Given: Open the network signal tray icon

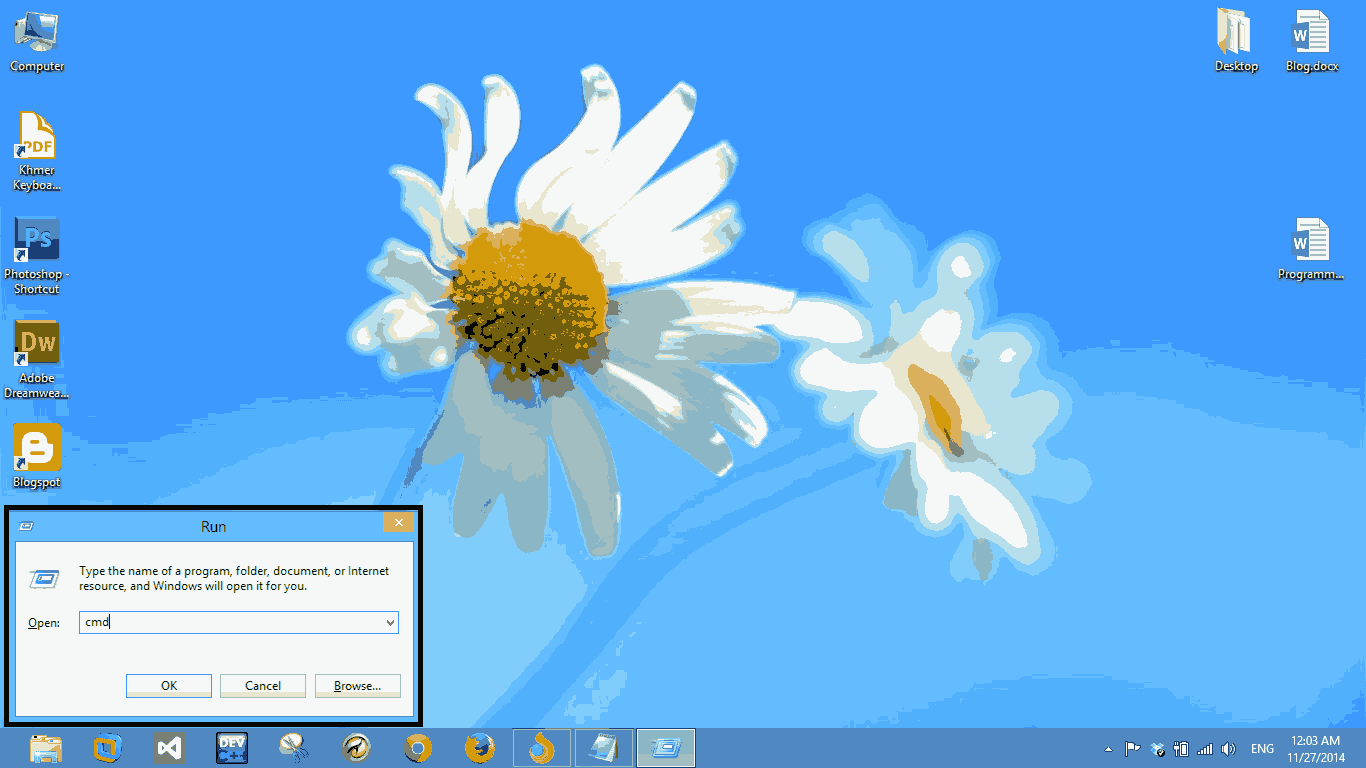Looking at the screenshot, I should (x=1204, y=747).
